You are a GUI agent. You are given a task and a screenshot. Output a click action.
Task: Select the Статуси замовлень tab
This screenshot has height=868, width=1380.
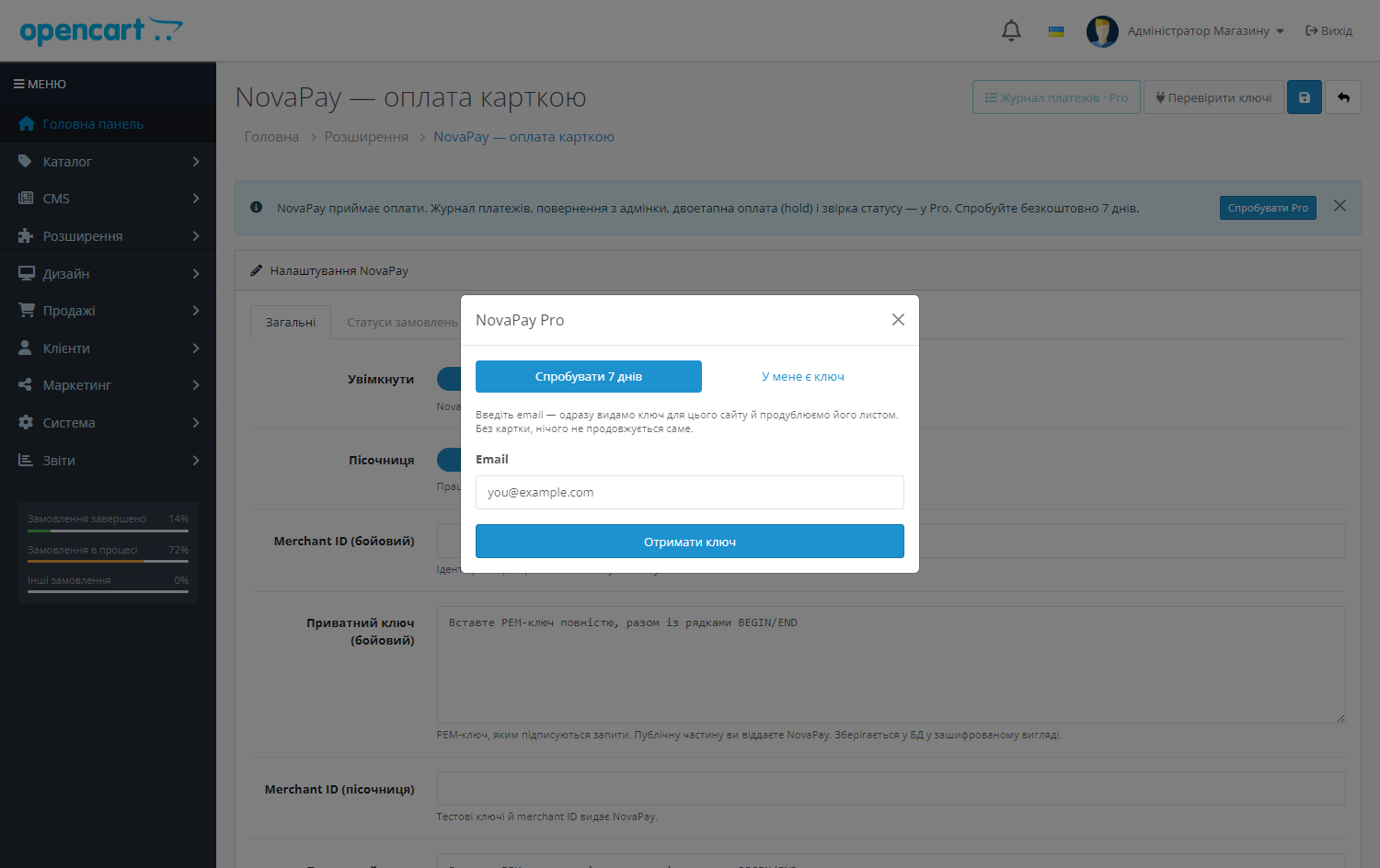click(401, 323)
